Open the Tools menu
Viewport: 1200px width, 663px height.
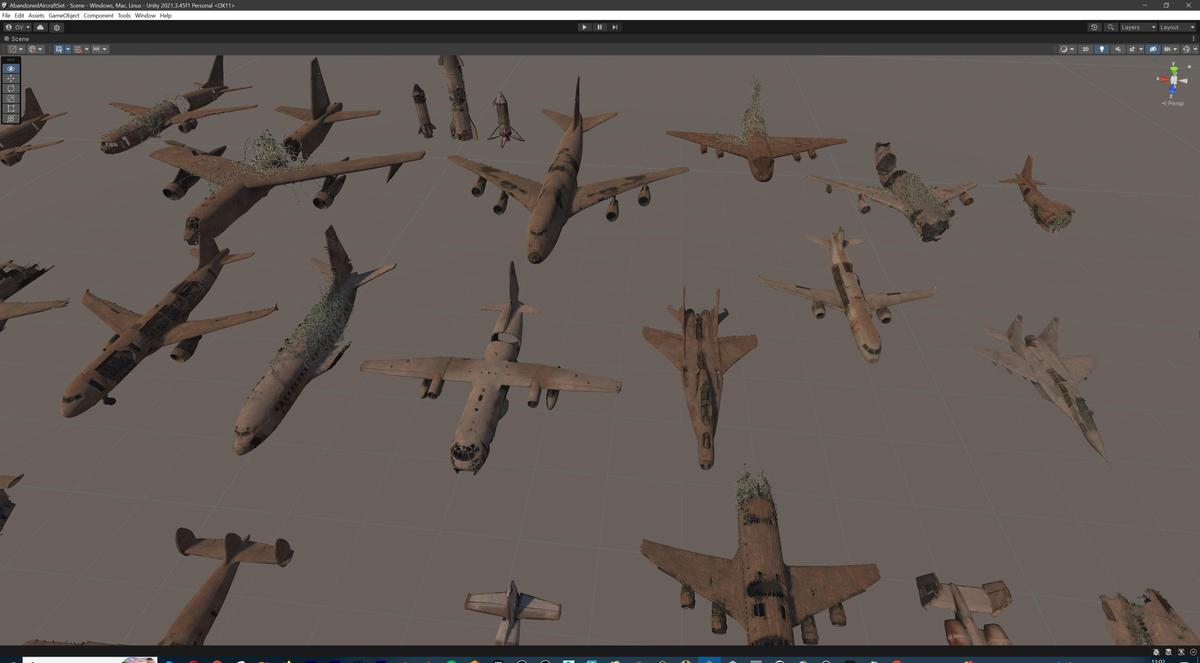(x=124, y=15)
